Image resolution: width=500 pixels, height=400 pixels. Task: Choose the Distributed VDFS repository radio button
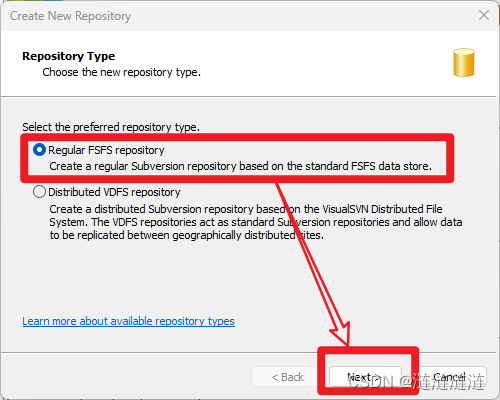pos(39,192)
